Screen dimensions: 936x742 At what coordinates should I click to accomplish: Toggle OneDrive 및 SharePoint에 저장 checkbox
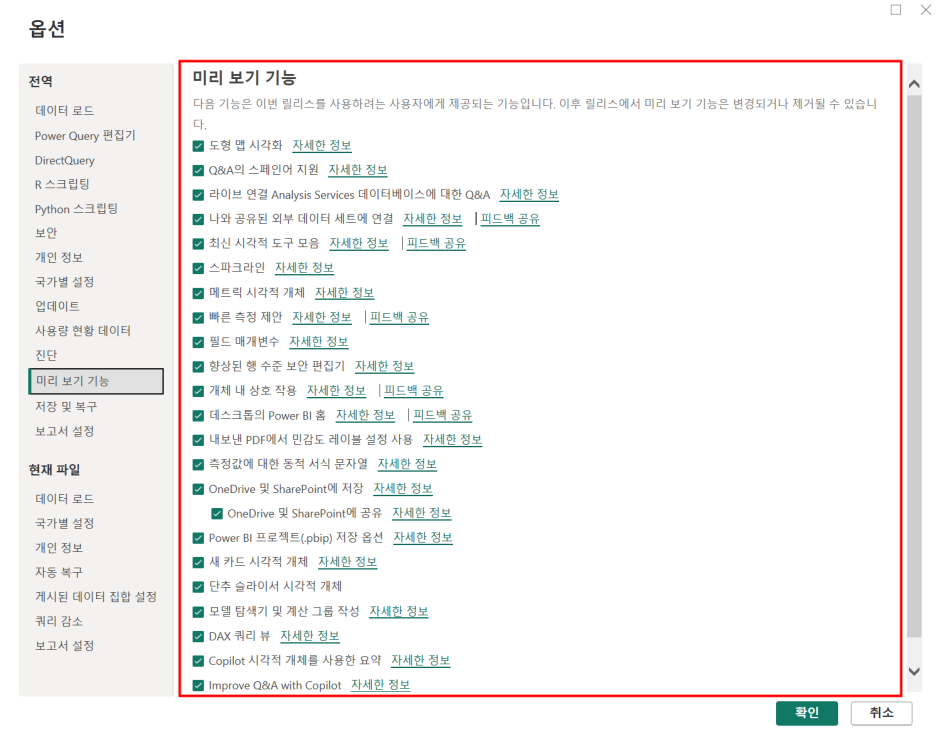[x=198, y=489]
